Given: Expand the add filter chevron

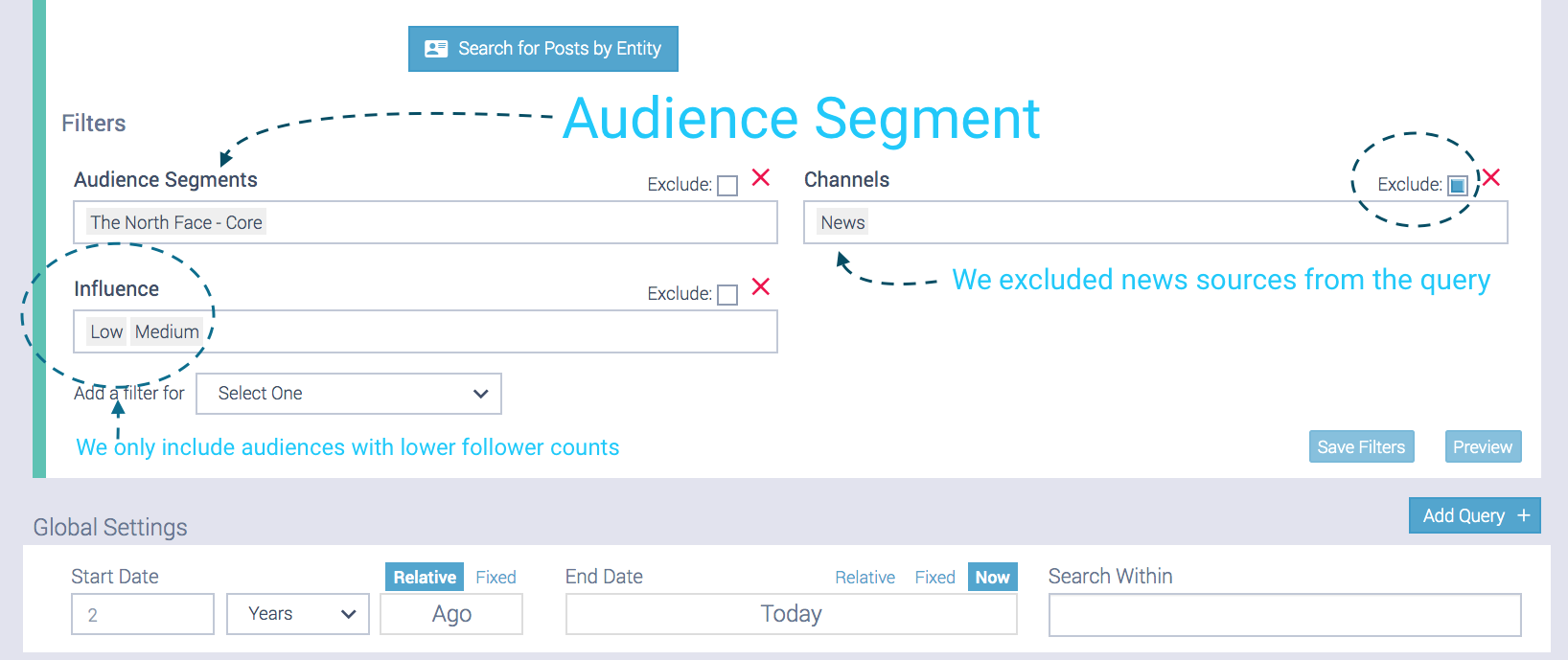Looking at the screenshot, I should [479, 394].
